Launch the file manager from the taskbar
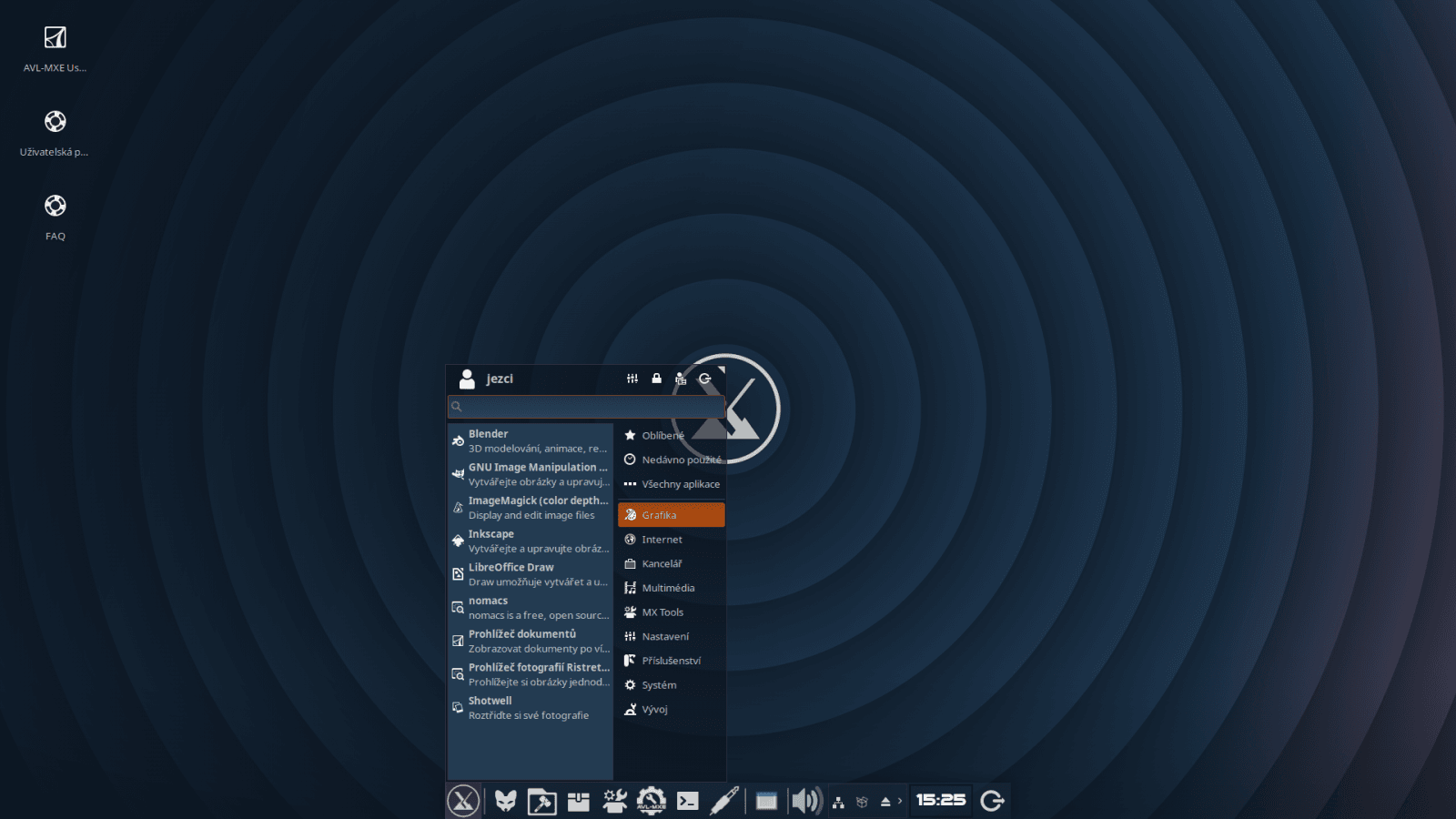 tap(541, 801)
